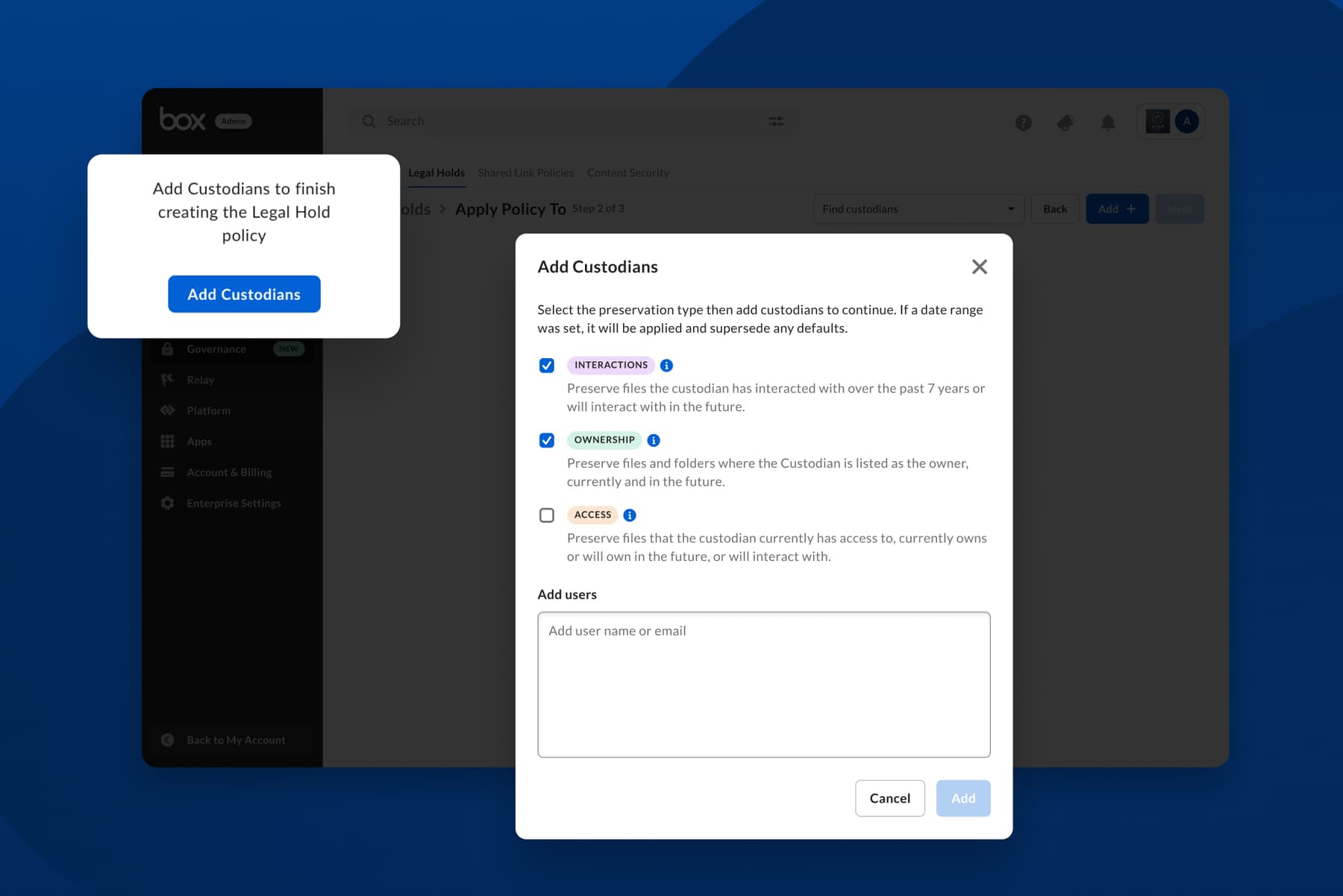Click the search filter options icon

pos(776,122)
